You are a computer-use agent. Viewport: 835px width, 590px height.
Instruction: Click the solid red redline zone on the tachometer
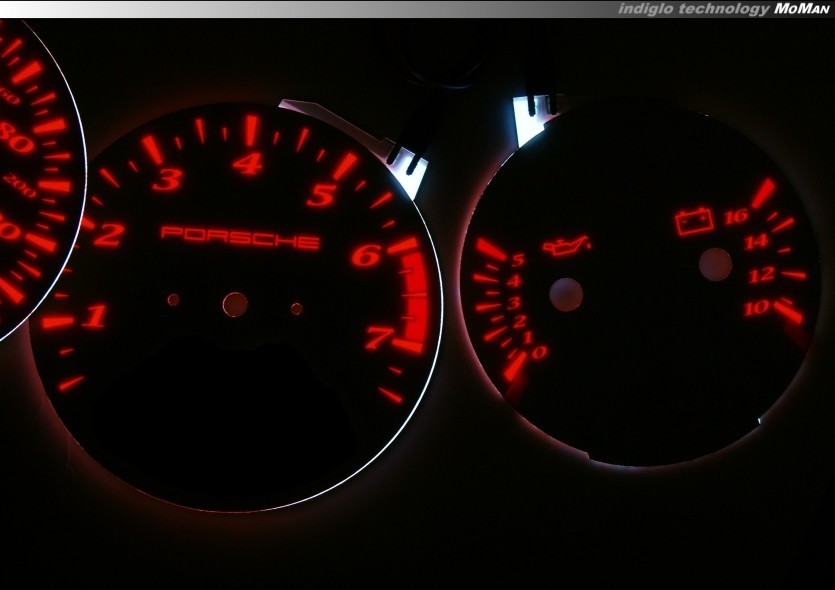[414, 298]
